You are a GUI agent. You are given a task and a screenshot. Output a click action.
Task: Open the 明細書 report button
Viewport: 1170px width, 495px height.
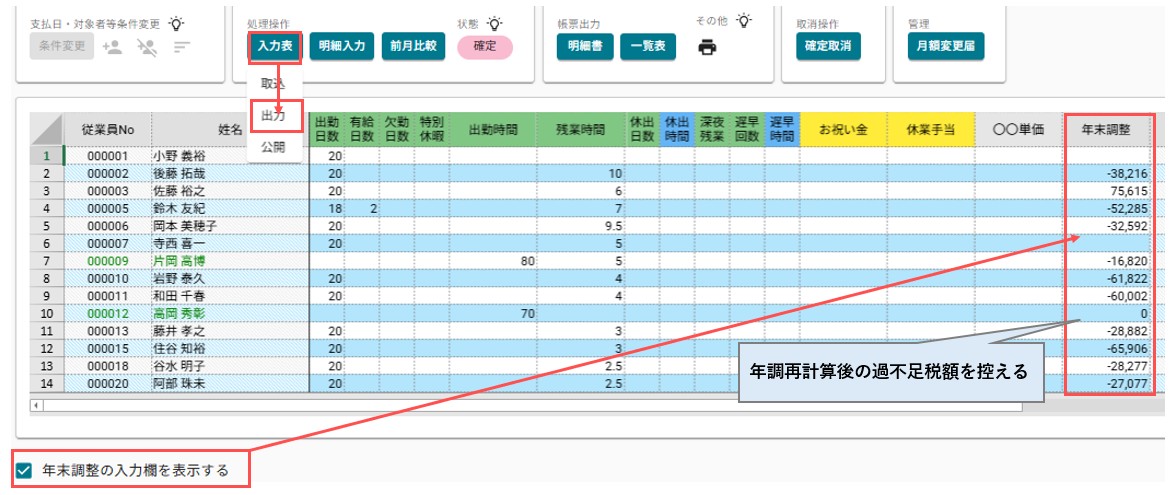[x=585, y=46]
